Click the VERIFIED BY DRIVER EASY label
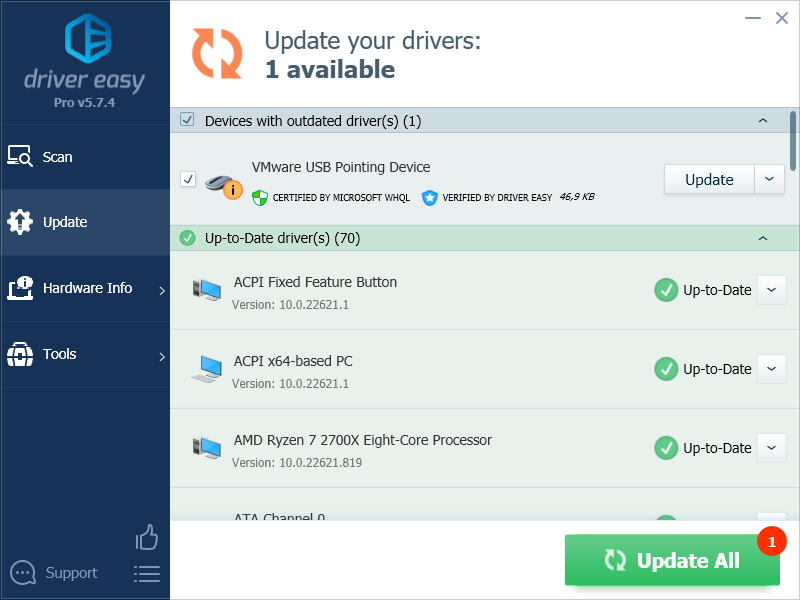 click(x=497, y=197)
